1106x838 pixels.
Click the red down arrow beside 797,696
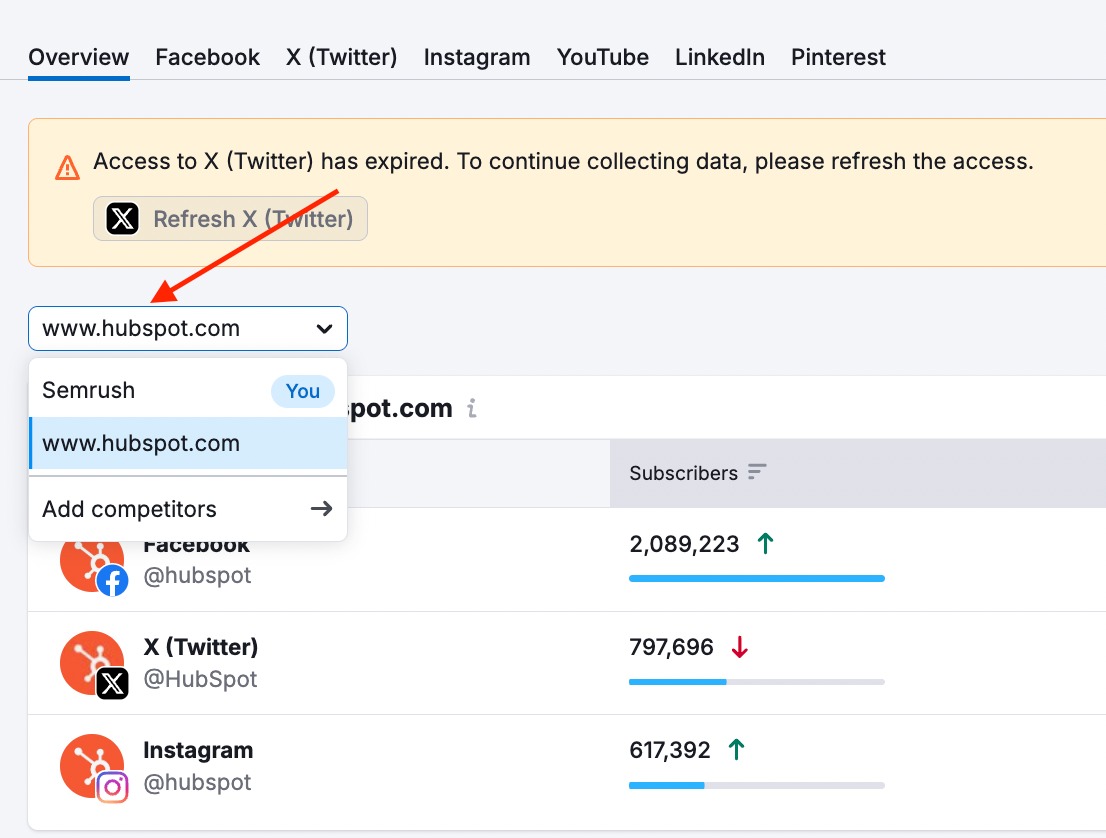[739, 647]
